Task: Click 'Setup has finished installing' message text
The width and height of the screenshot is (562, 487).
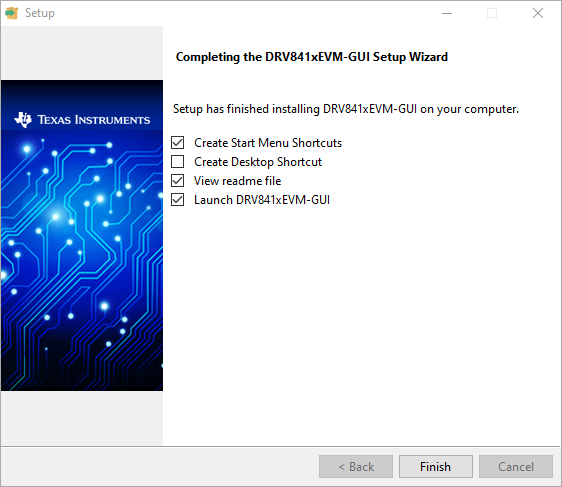Action: tap(346, 109)
